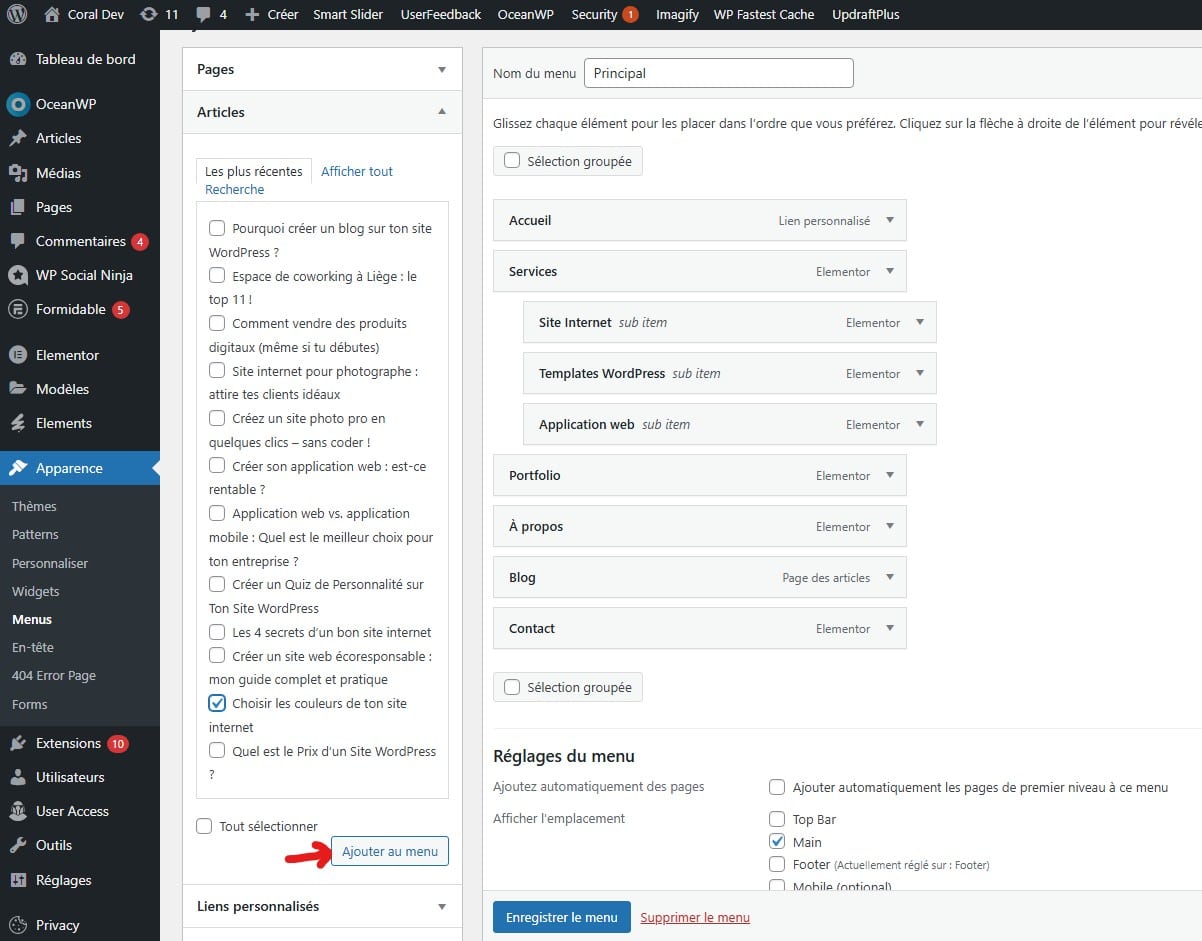Click the Ajouter au menu button
The image size is (1202, 941).
click(390, 851)
